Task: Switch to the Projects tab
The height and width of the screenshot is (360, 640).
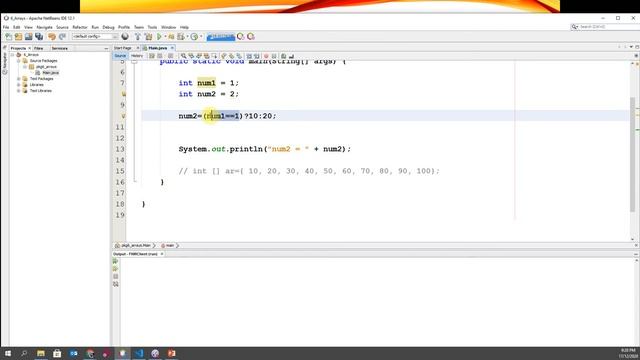Action: coord(18,48)
